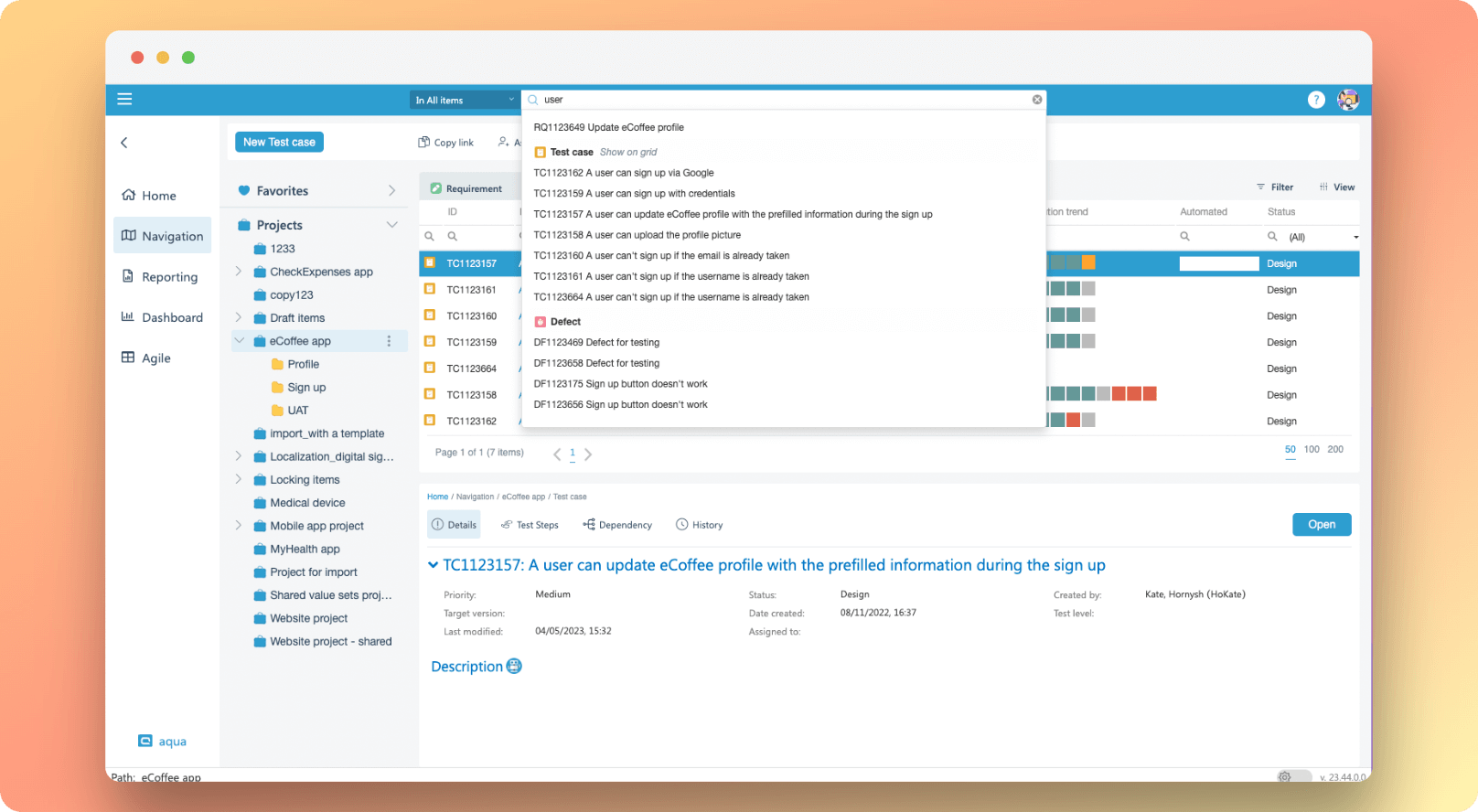Open result DF1123469 Defect for testing
This screenshot has height=812, width=1478.
point(596,343)
